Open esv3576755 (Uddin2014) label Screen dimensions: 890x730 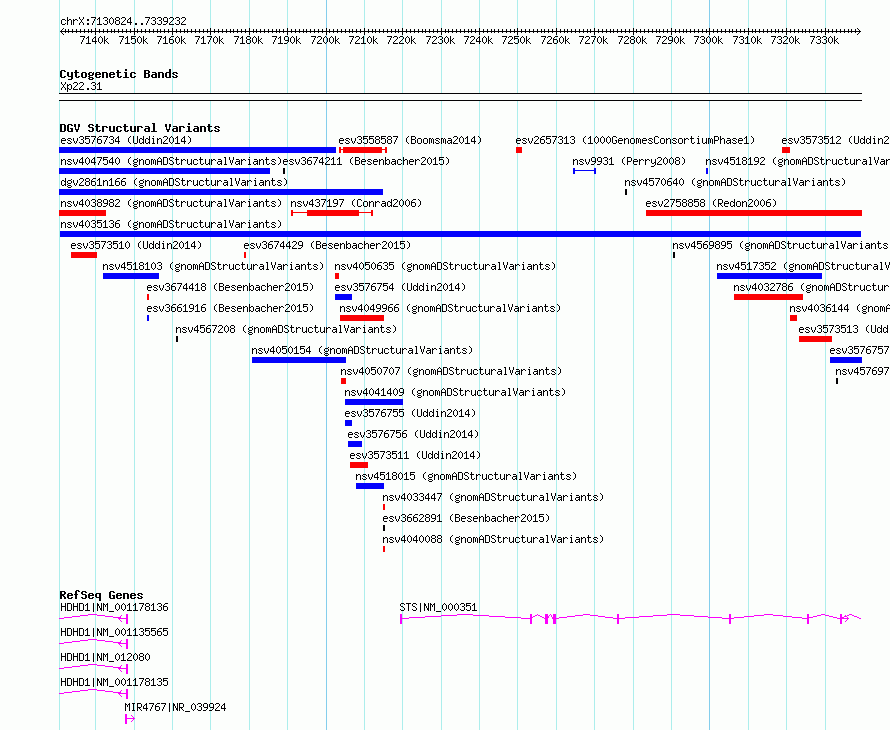(410, 413)
